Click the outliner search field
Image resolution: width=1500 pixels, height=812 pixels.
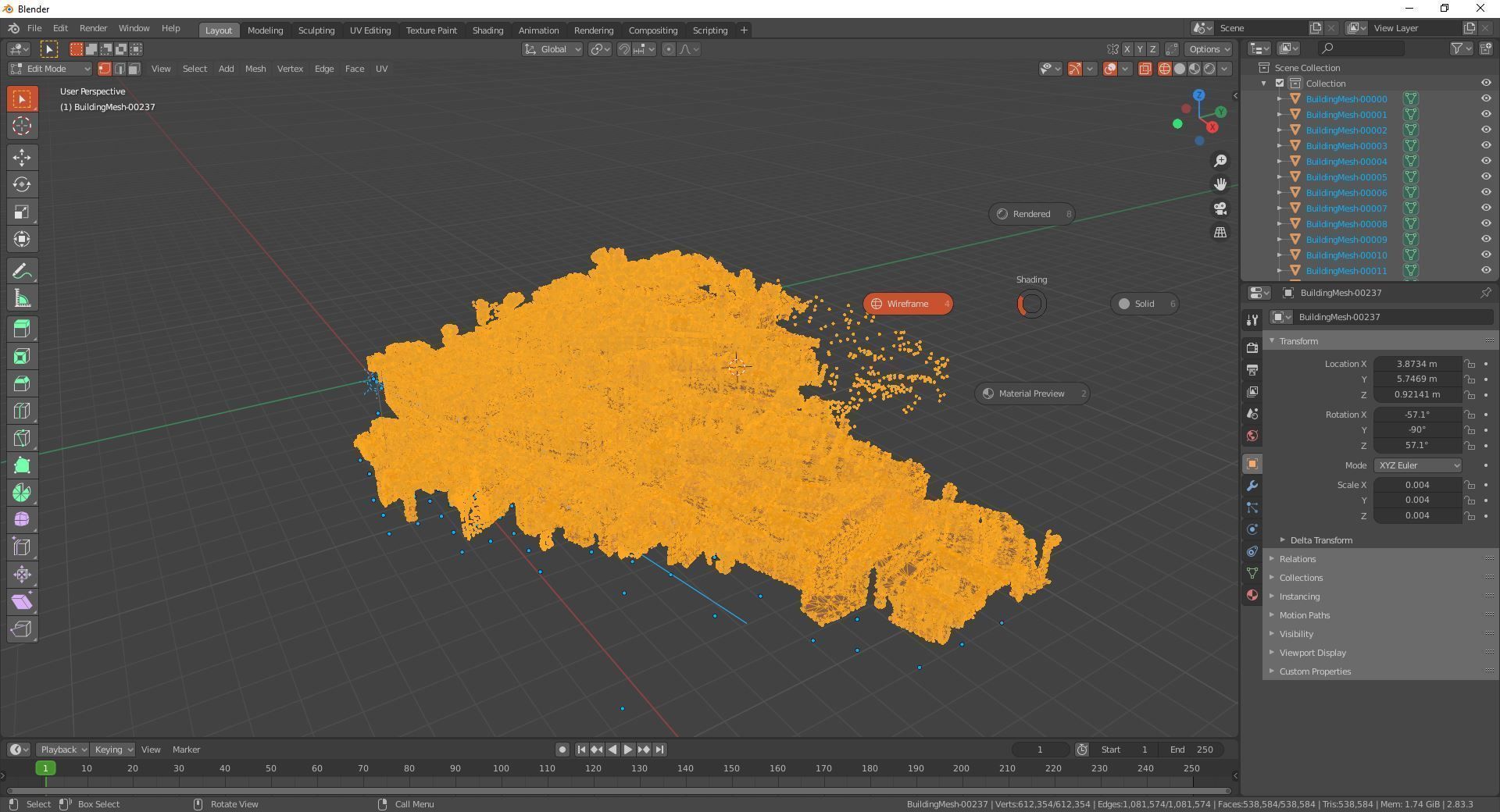(x=1361, y=48)
